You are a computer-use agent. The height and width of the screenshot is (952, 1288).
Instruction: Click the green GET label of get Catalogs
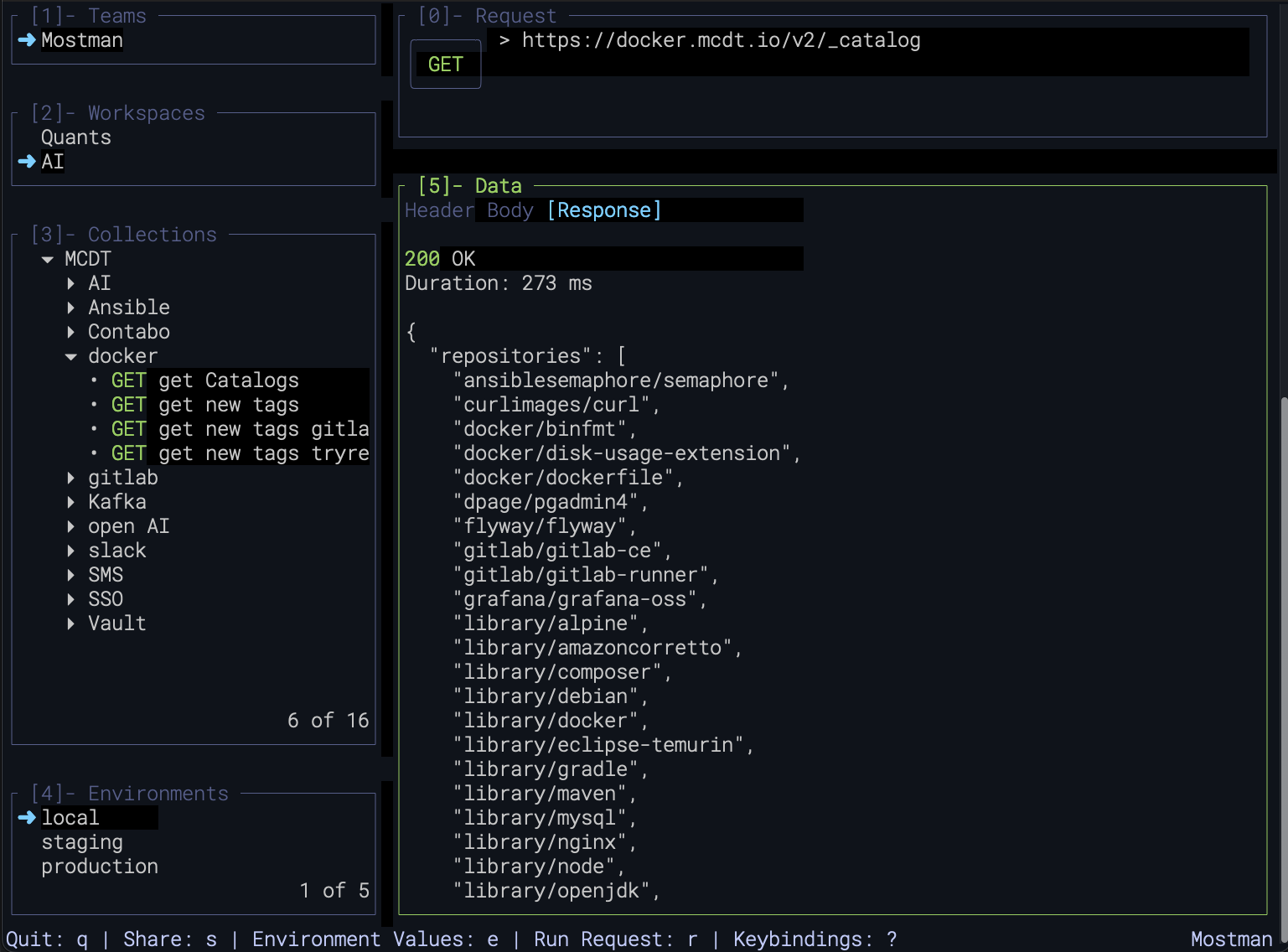pyautogui.click(x=127, y=380)
